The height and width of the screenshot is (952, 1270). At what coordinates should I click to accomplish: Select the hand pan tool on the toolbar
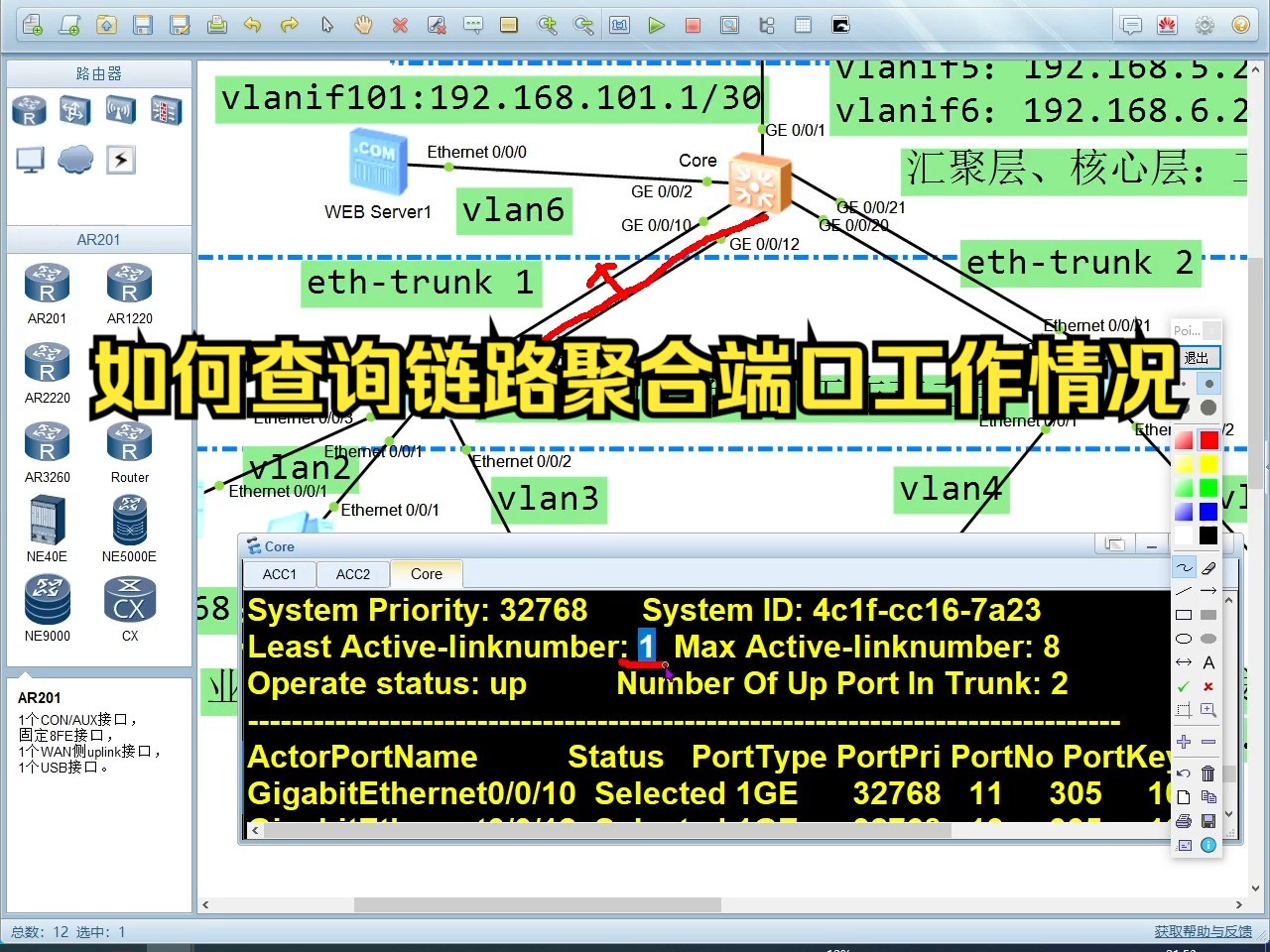tap(364, 25)
